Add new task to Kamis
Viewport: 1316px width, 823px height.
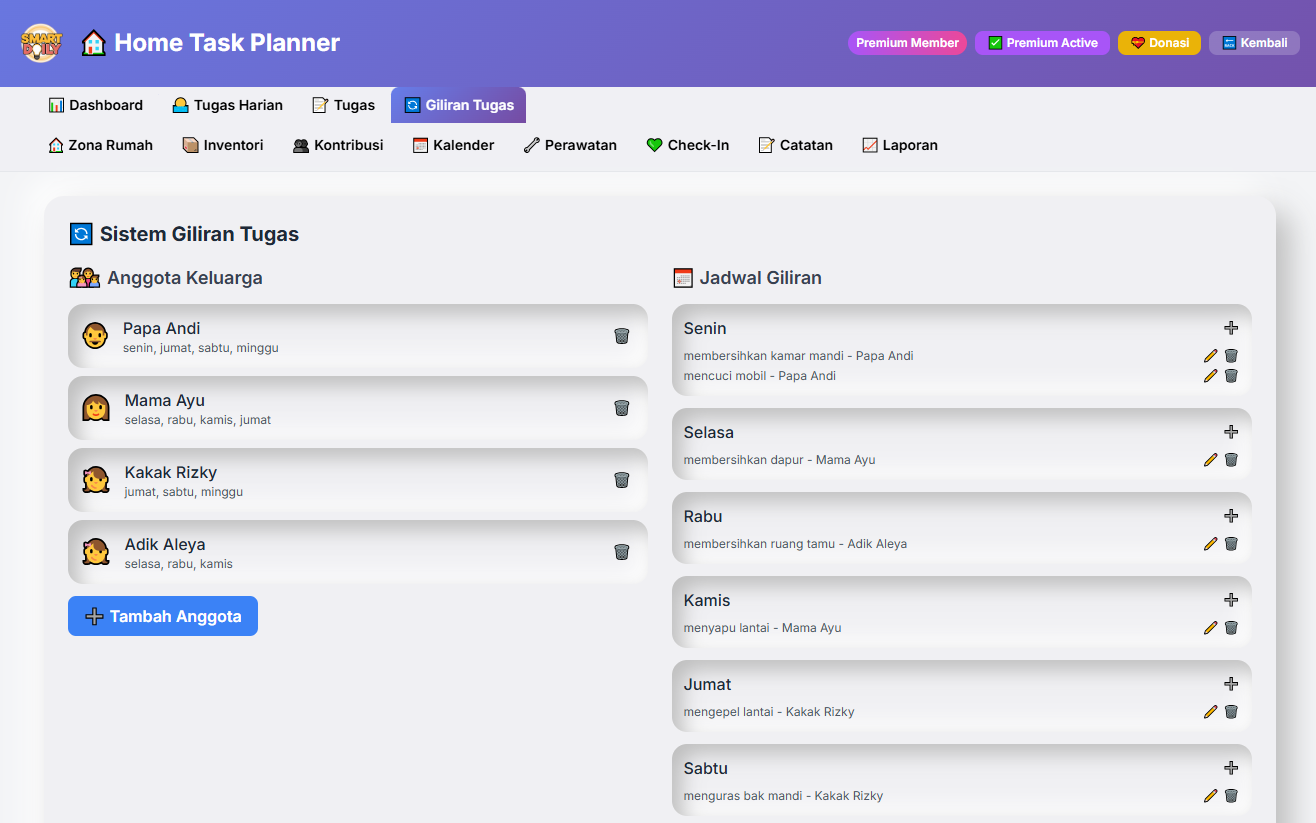pyautogui.click(x=1231, y=600)
